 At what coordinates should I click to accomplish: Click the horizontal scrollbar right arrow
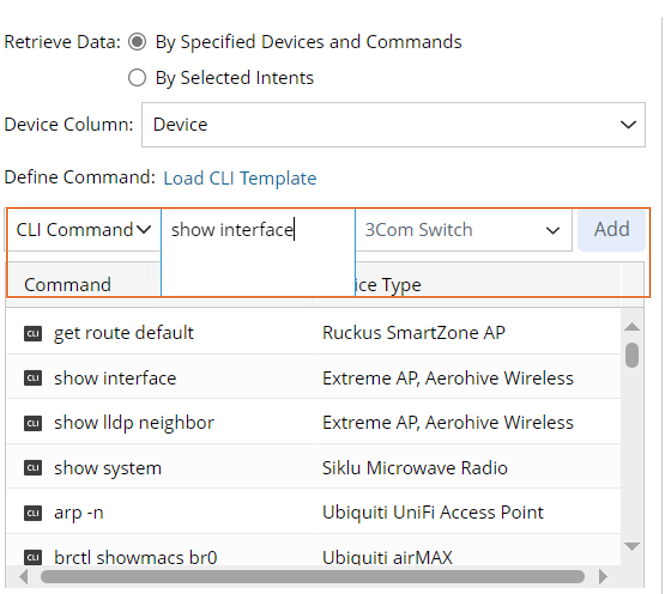point(602,577)
